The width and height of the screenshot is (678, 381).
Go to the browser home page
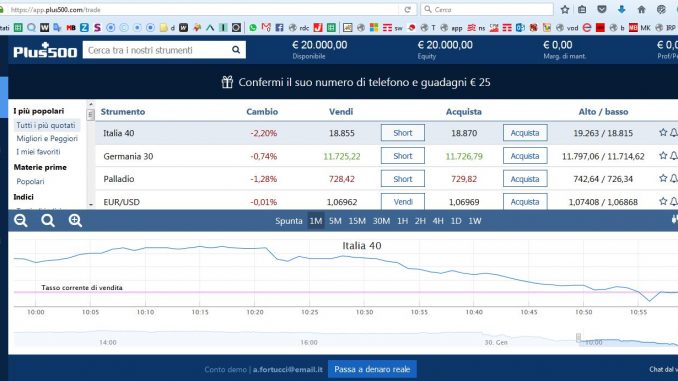tap(641, 10)
